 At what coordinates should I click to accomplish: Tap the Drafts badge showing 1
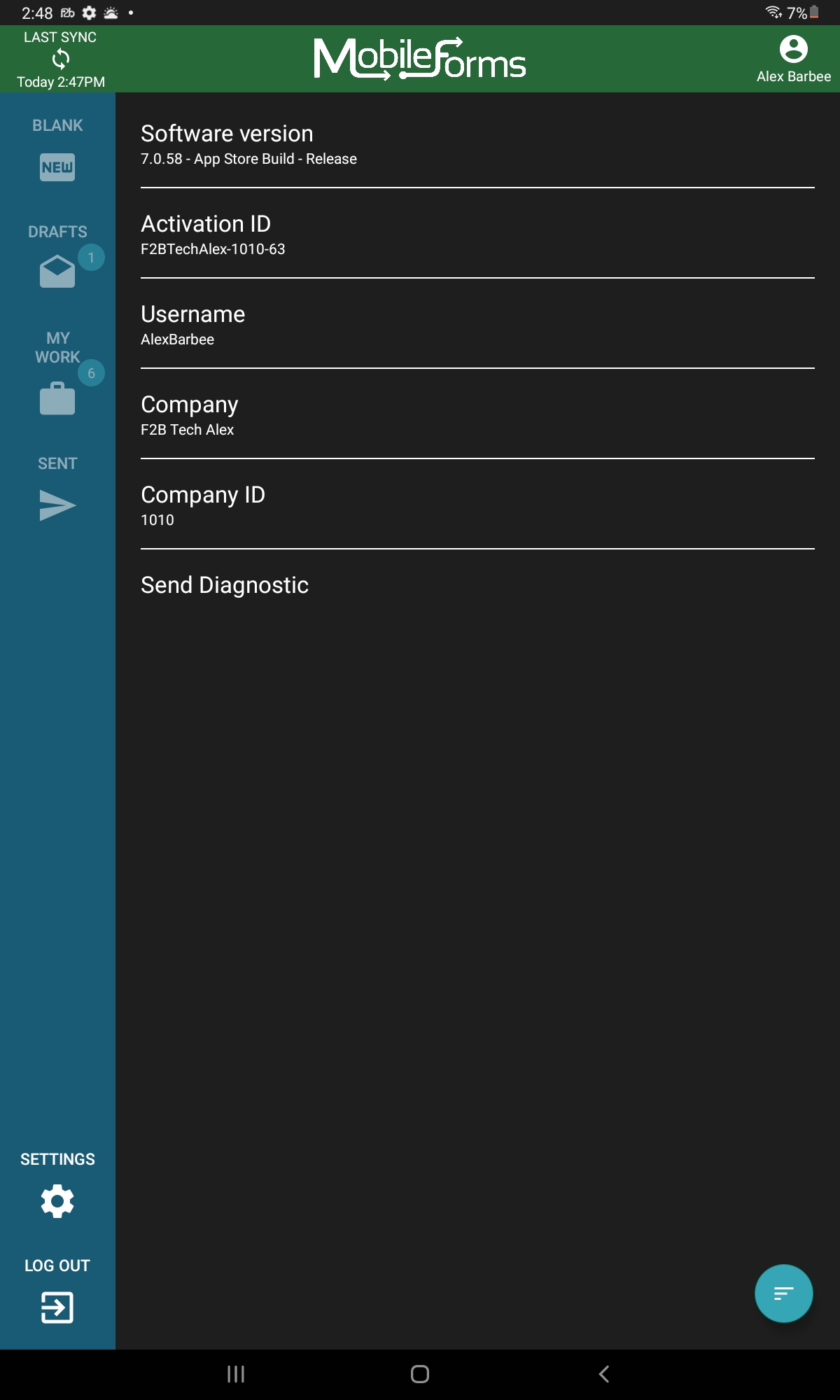pos(91,258)
